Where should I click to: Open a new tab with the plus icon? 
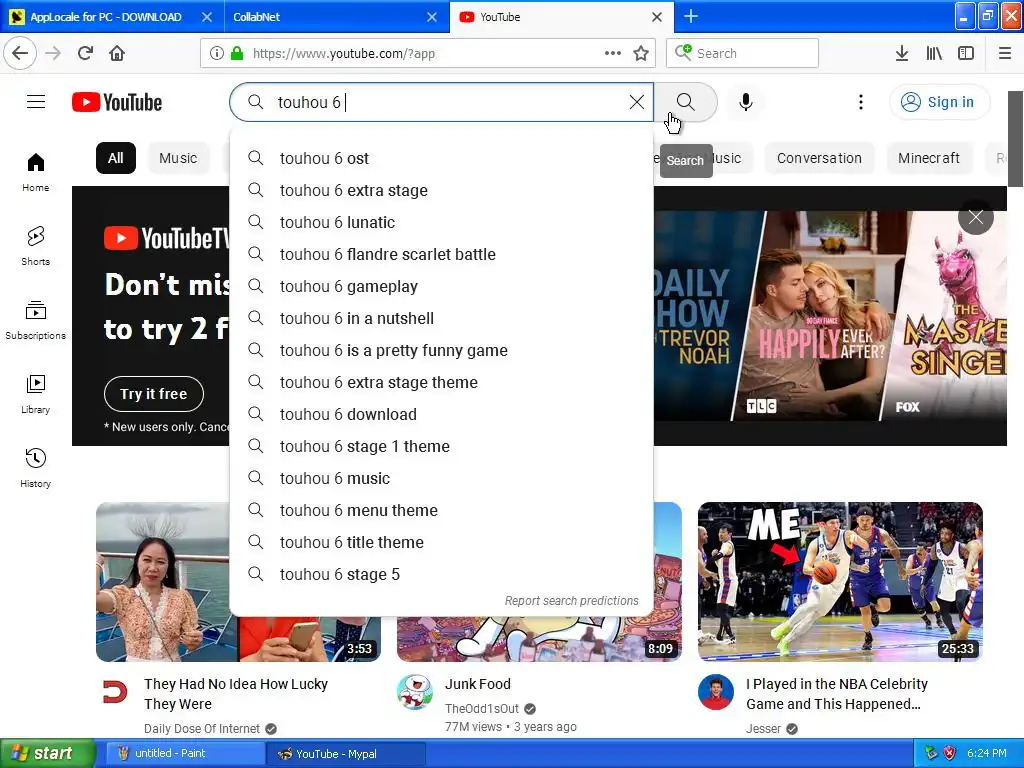click(691, 16)
